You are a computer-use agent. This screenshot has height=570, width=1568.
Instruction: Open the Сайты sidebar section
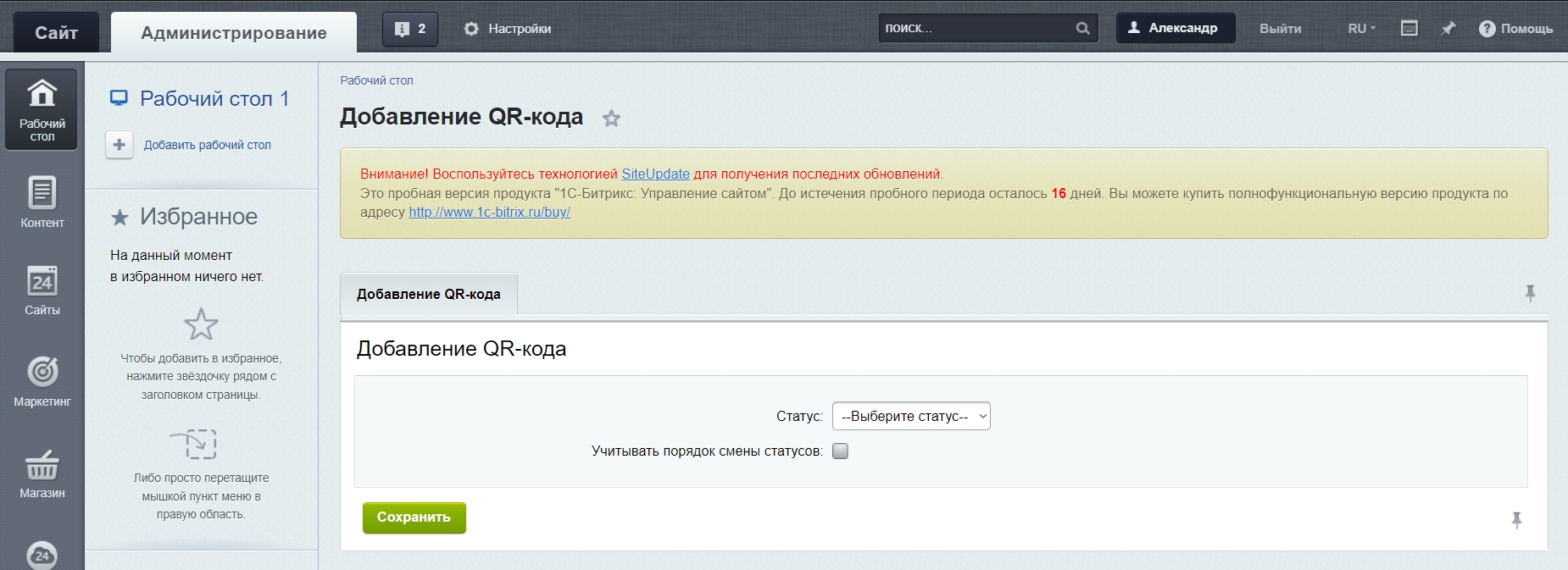pos(42,291)
